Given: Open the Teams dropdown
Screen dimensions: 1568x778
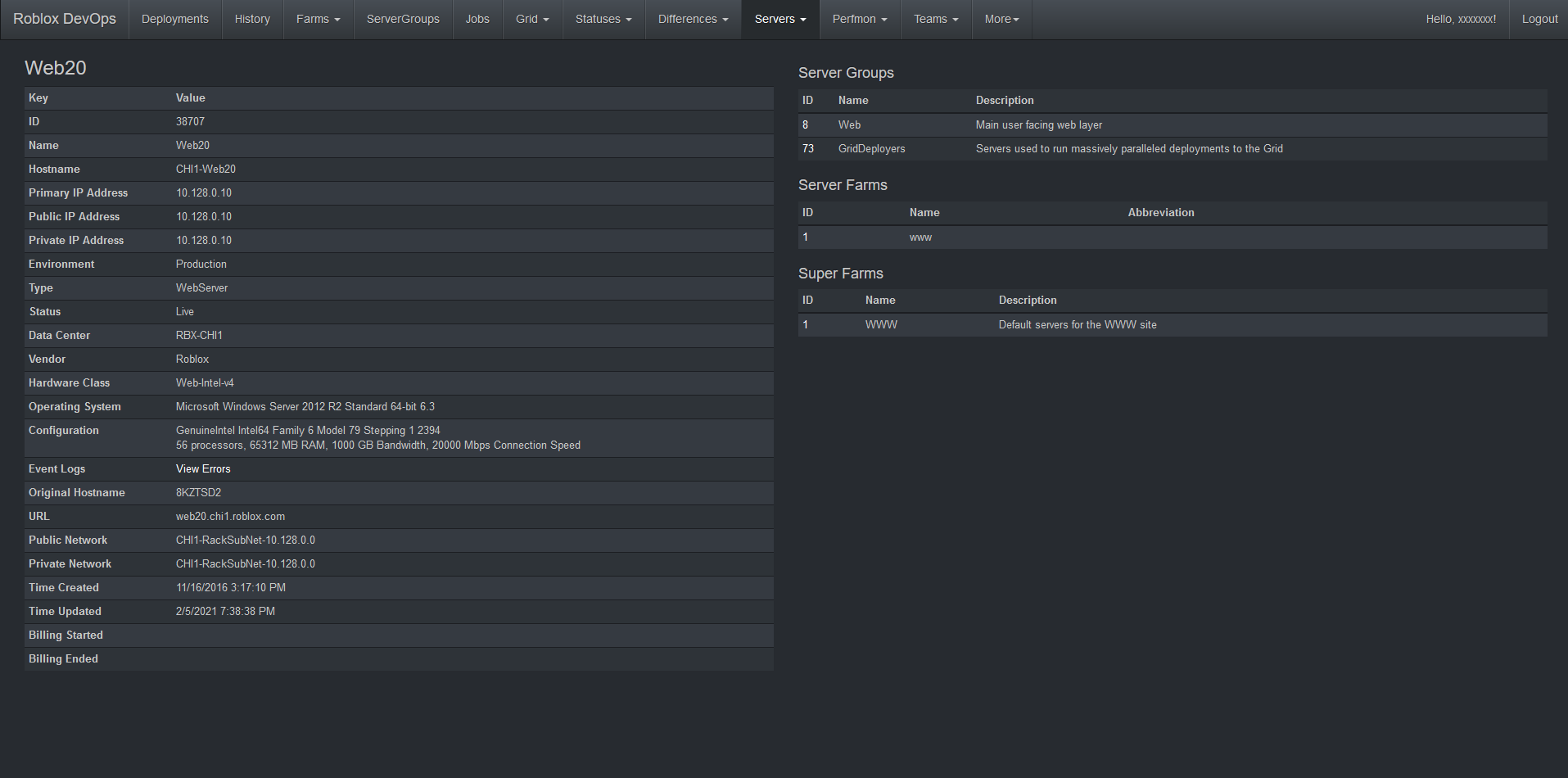Looking at the screenshot, I should 936,19.
